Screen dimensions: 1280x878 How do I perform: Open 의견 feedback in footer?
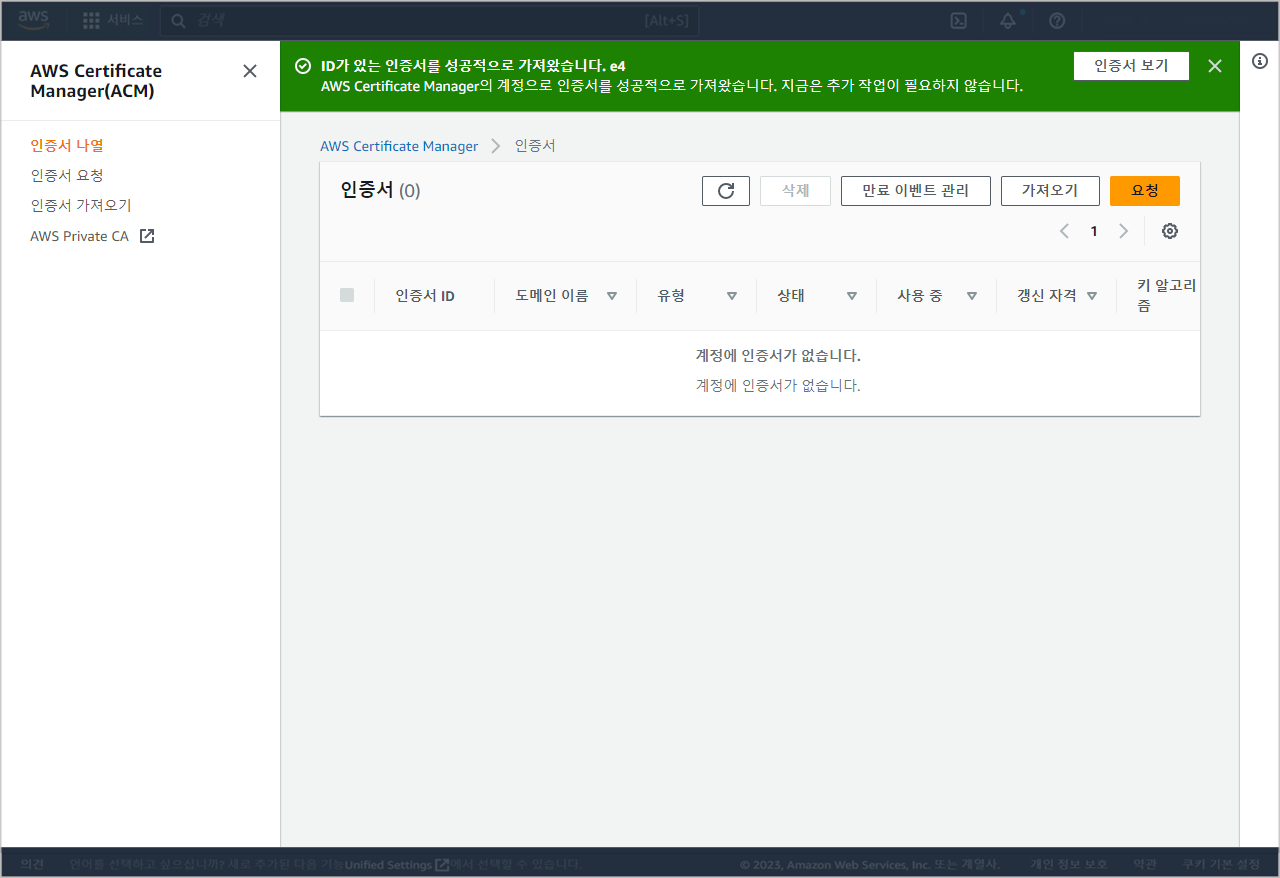point(32,864)
